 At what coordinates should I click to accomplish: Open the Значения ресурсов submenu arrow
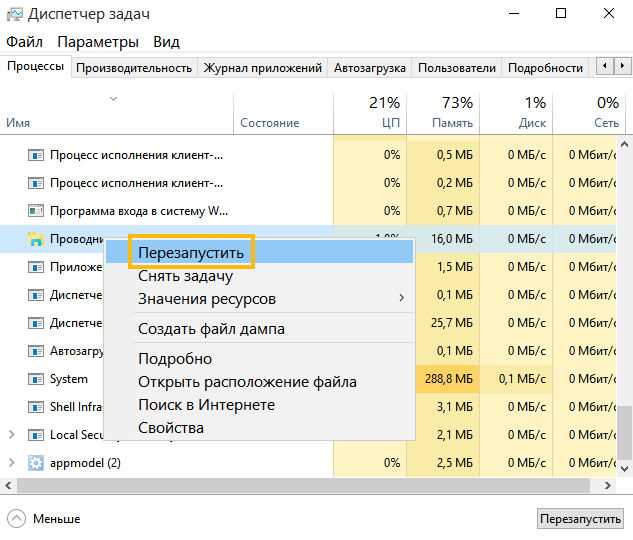[x=401, y=298]
